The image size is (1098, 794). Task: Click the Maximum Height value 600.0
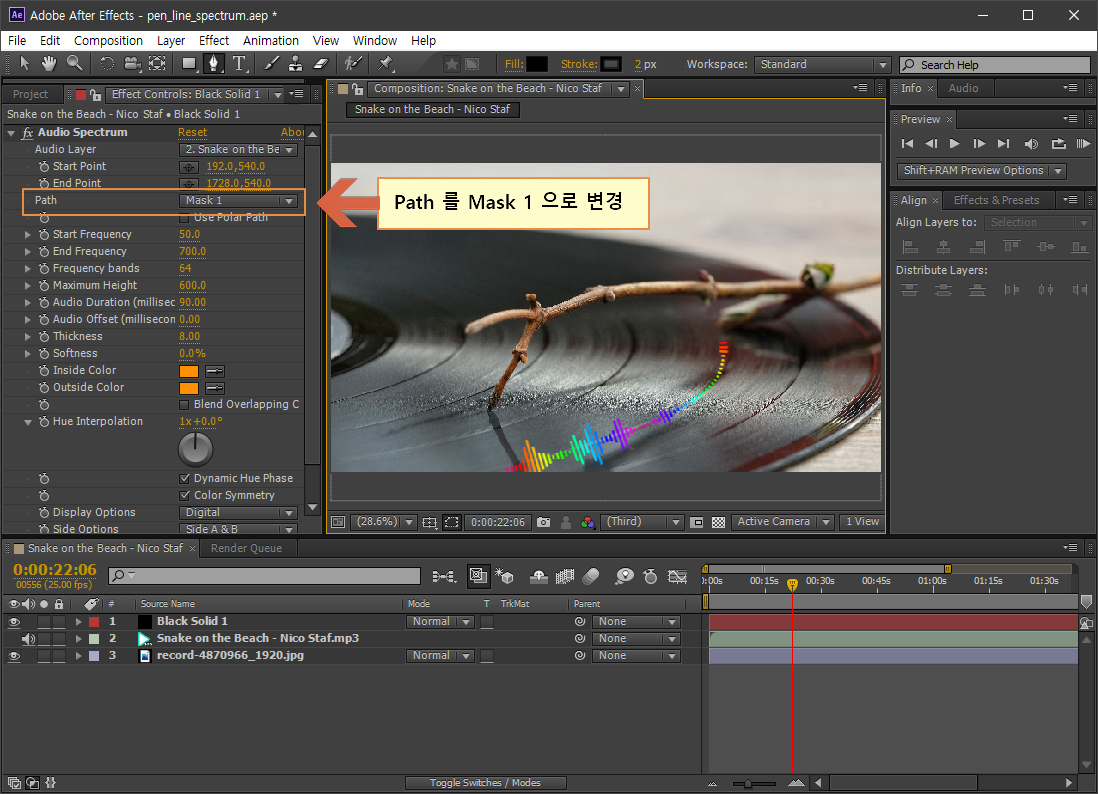pos(193,286)
